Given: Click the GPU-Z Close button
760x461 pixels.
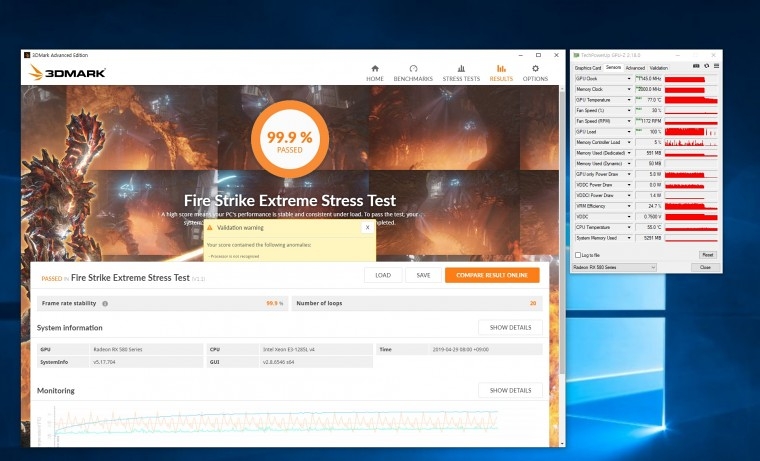Looking at the screenshot, I should [x=705, y=267].
